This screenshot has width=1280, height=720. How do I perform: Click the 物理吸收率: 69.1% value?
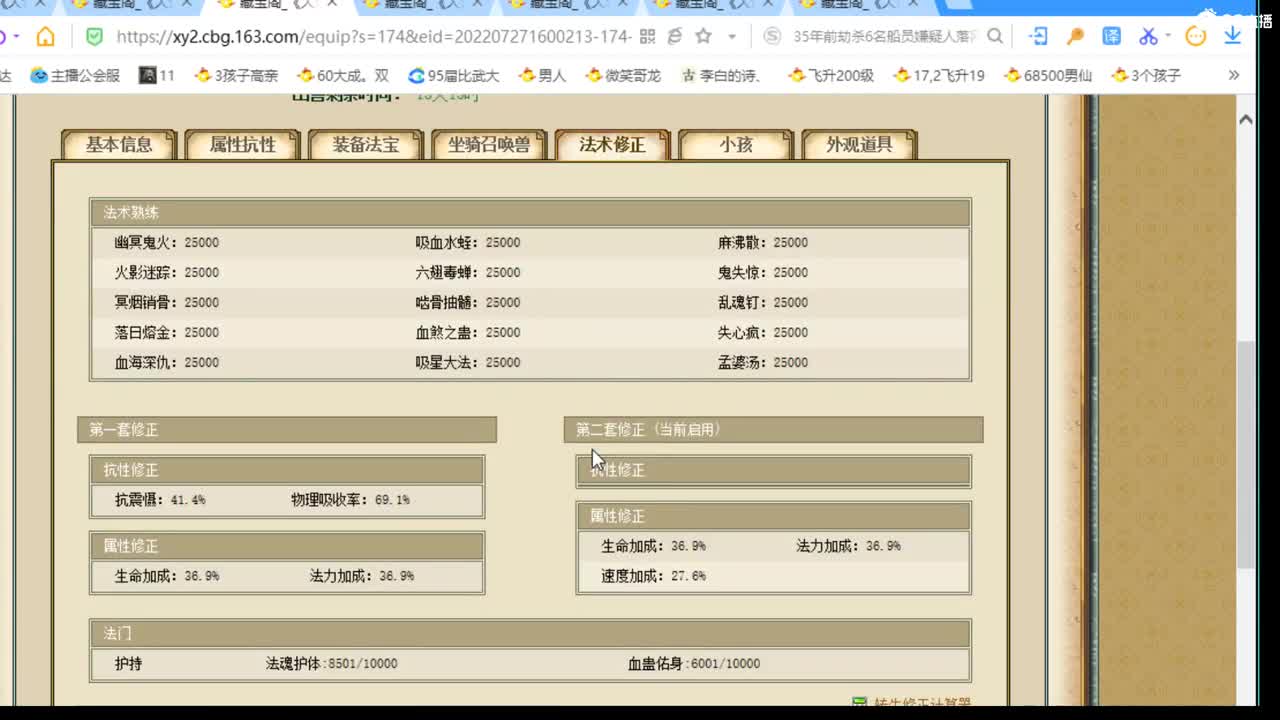coord(350,500)
